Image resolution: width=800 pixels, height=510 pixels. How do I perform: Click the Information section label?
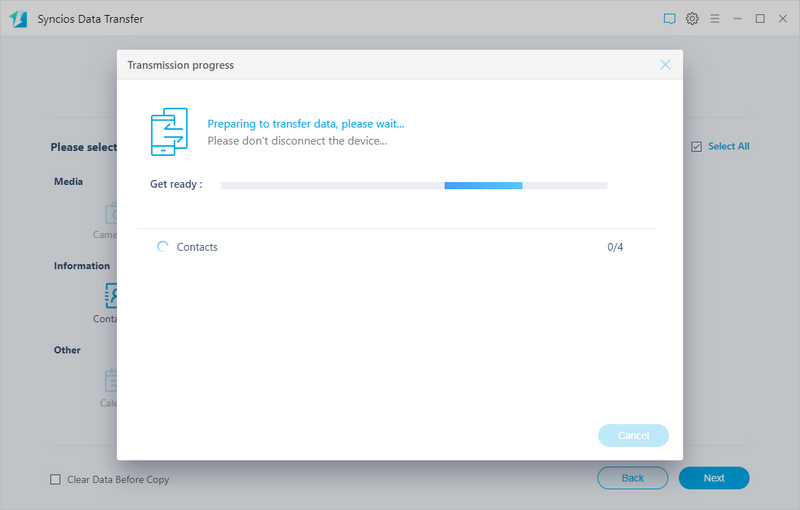tap(82, 266)
